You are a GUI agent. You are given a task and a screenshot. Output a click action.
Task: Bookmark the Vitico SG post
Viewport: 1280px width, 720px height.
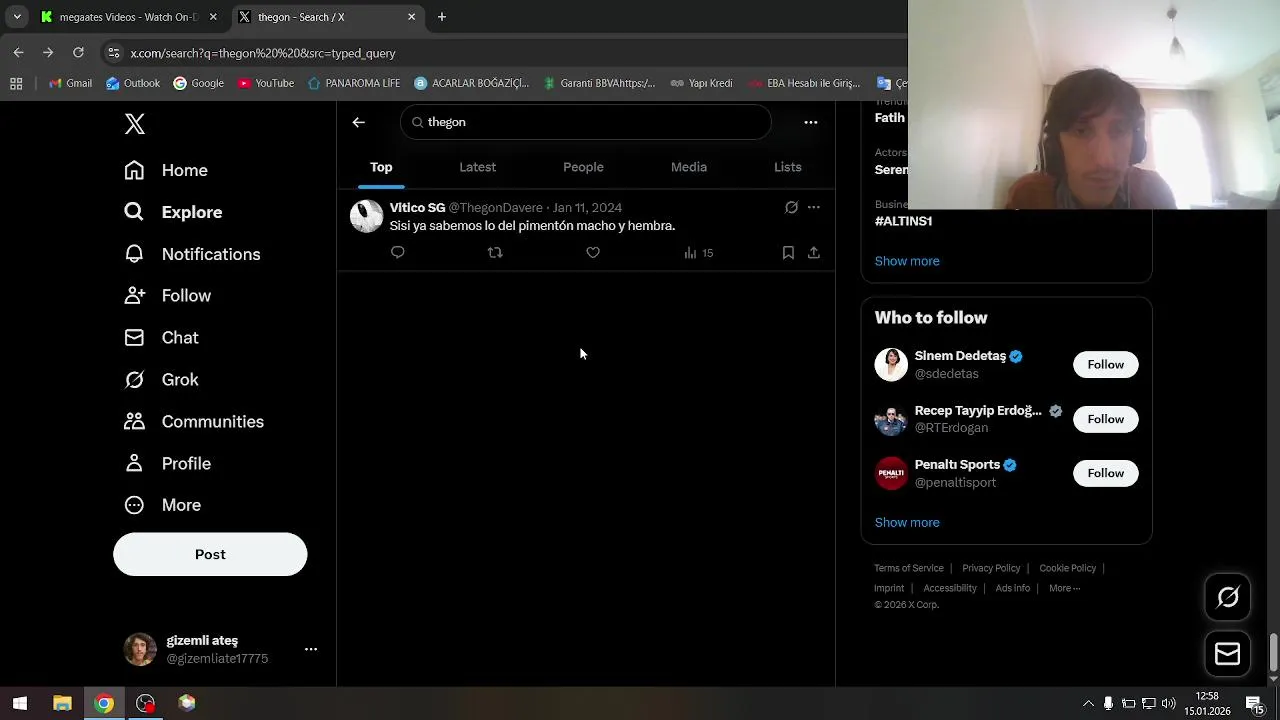788,253
